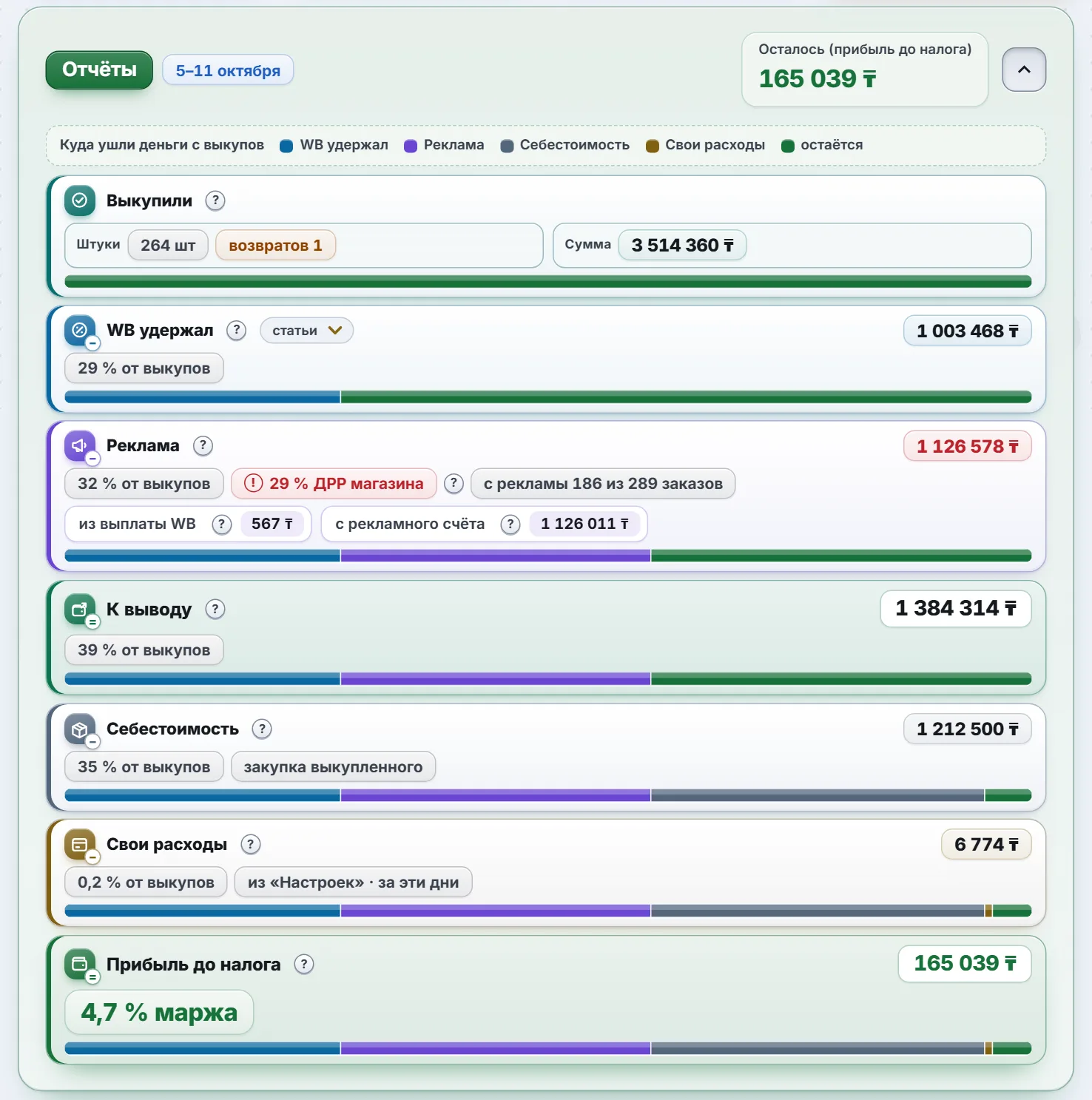This screenshot has width=1092, height=1100.
Task: Click с рекламы 186 из 289 заказов
Action: [x=603, y=484]
